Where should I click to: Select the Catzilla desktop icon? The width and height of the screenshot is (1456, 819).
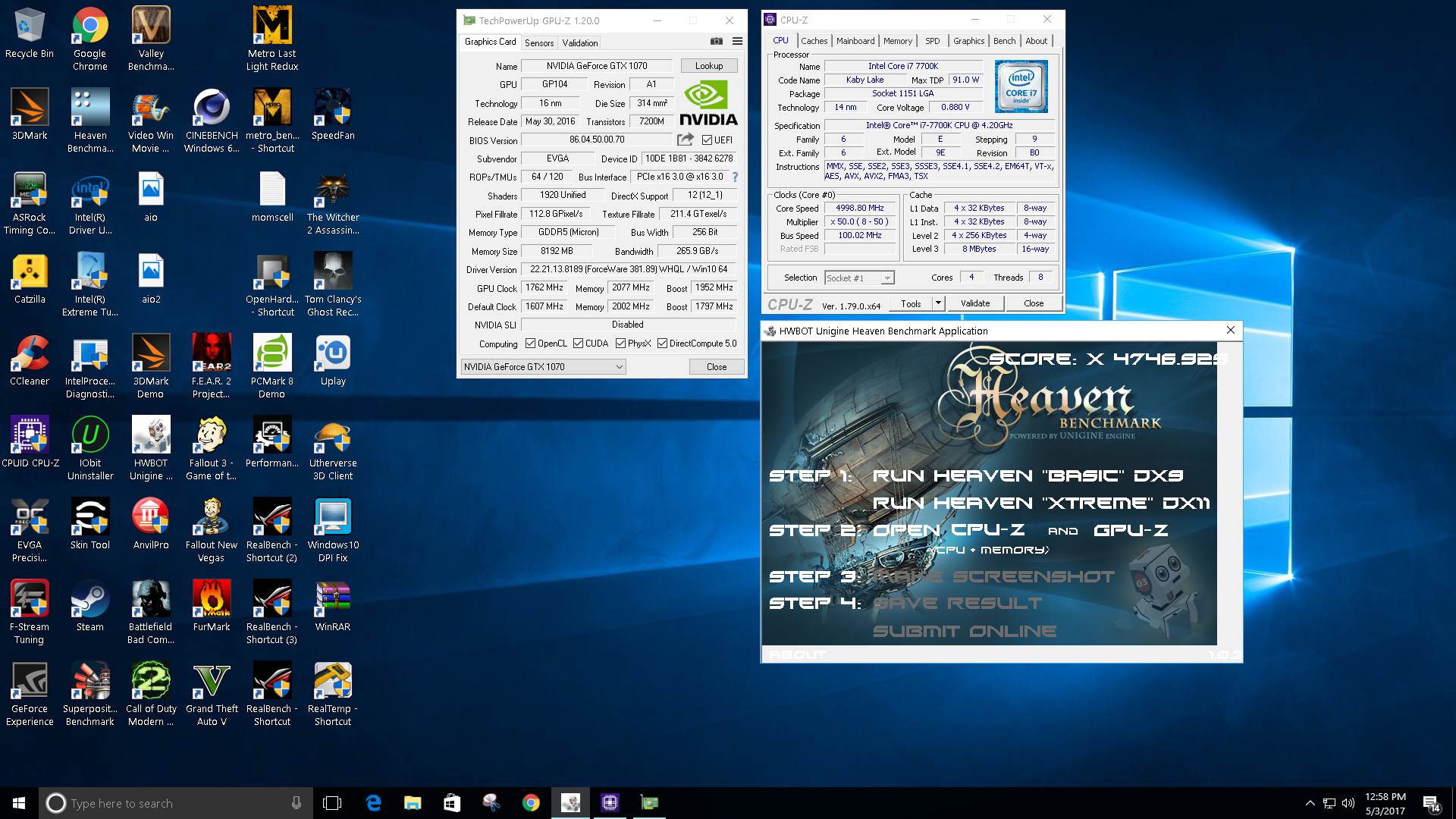pos(30,278)
